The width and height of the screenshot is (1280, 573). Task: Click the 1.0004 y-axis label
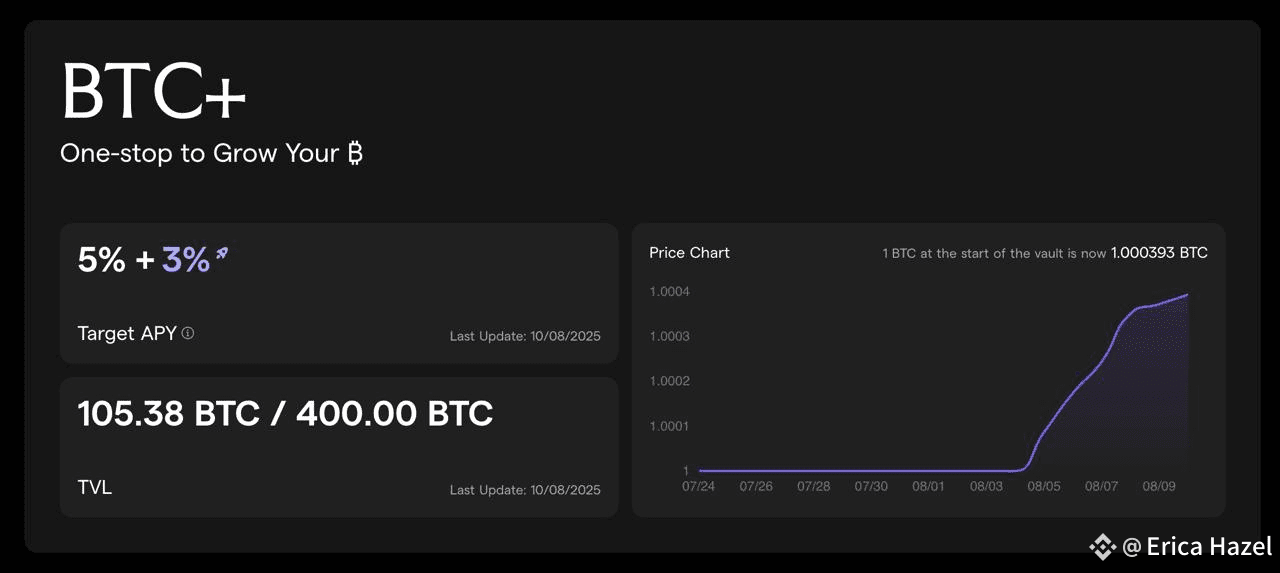[x=670, y=292]
